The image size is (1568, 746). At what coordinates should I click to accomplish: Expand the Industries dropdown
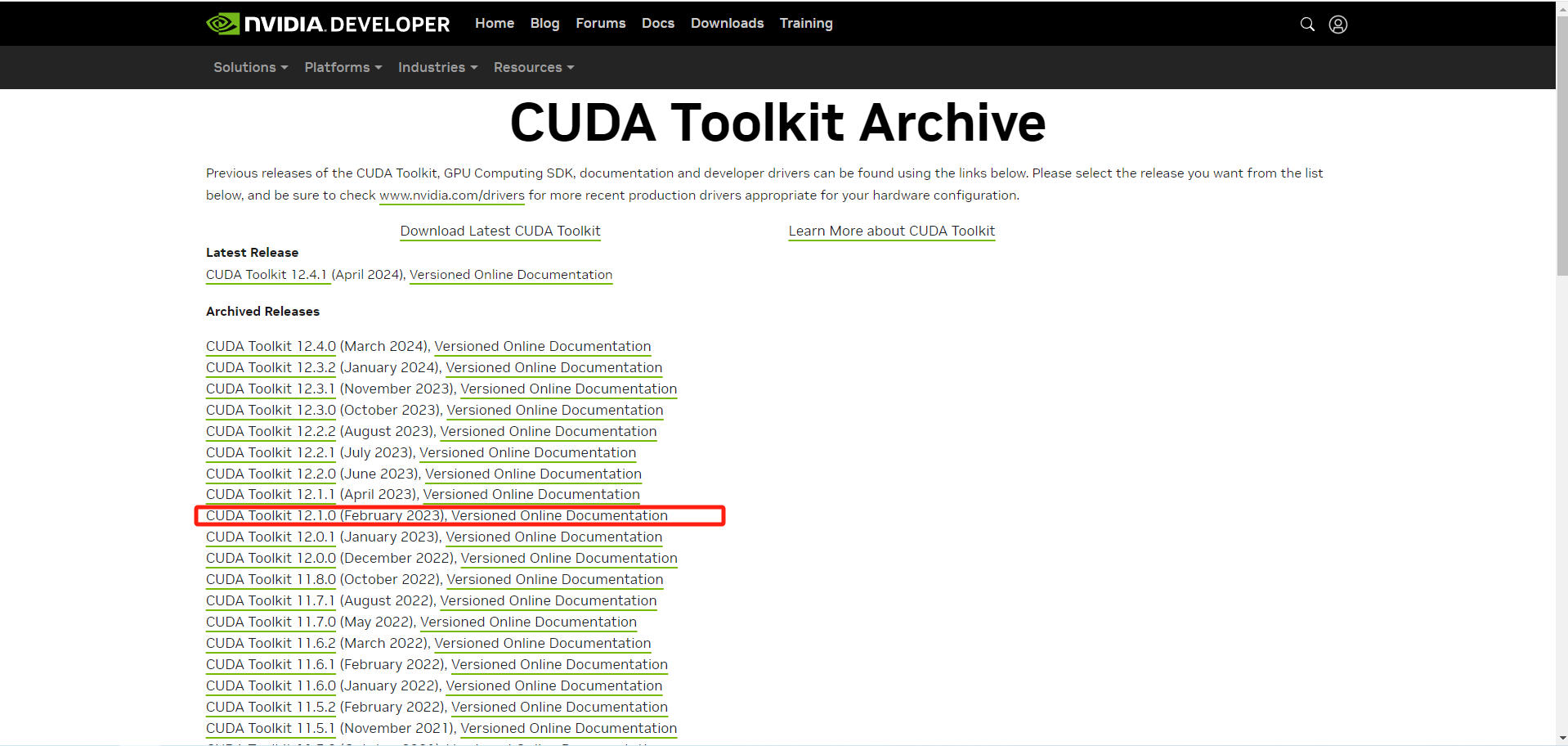(x=437, y=67)
